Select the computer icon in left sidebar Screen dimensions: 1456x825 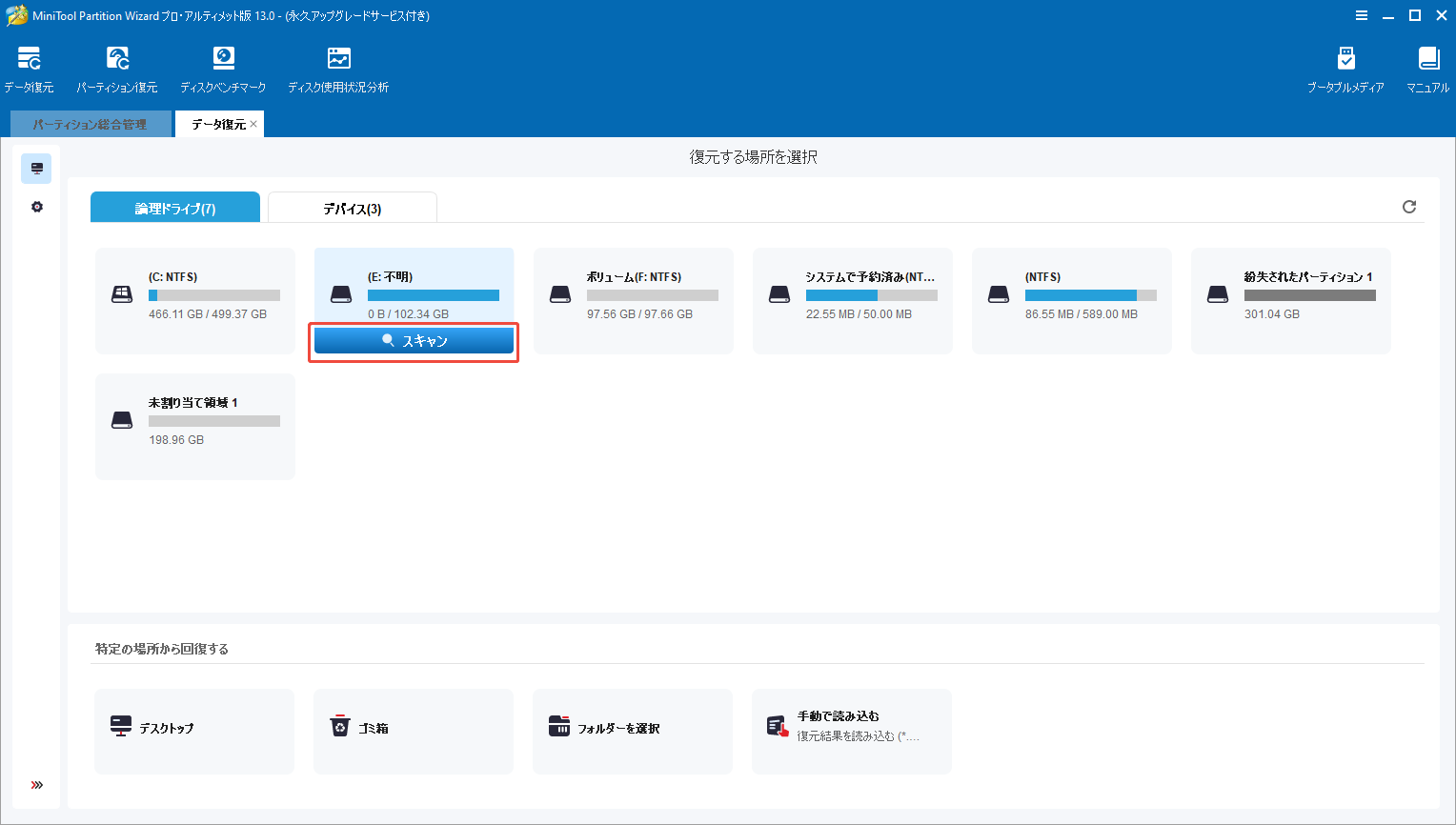pyautogui.click(x=36, y=168)
